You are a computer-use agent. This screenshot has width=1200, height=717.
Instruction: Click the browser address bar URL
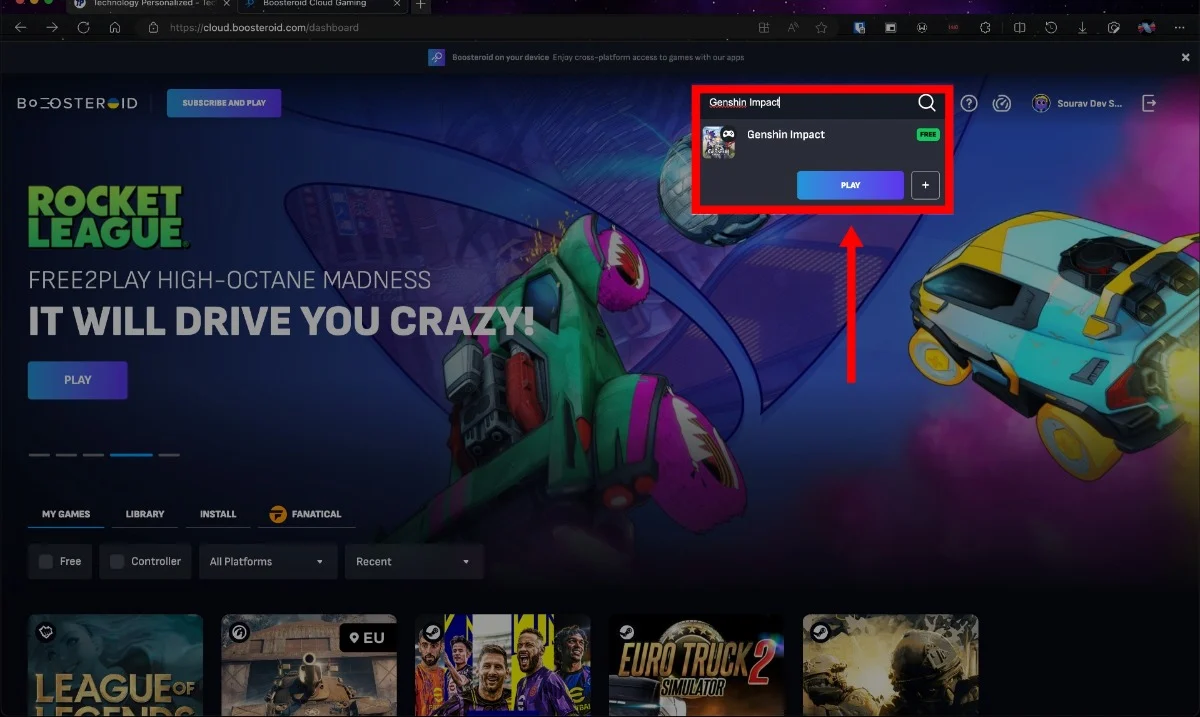pyautogui.click(x=264, y=28)
